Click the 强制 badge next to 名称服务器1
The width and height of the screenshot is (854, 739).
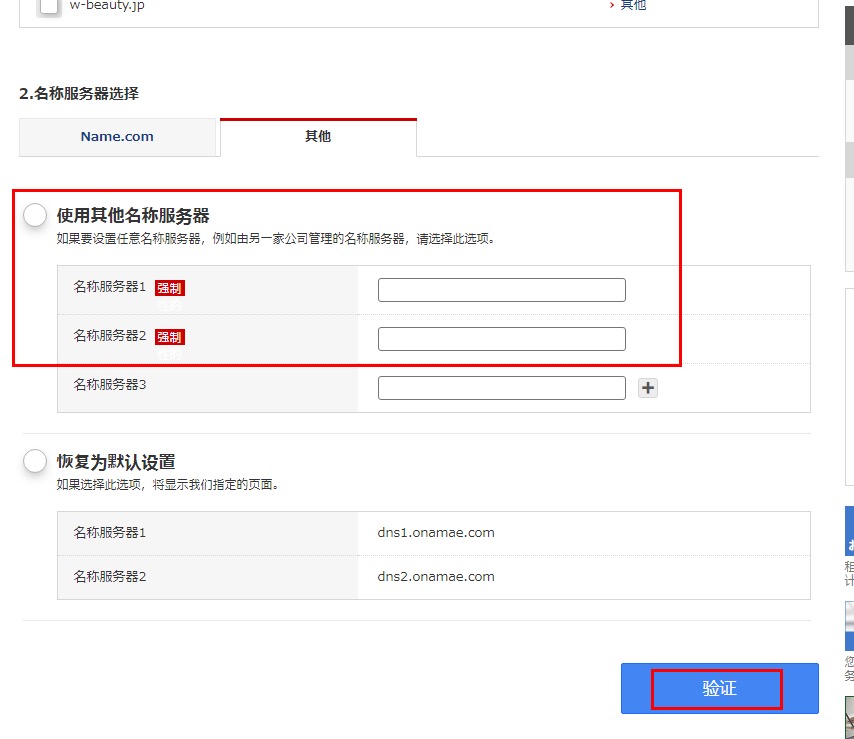(170, 289)
